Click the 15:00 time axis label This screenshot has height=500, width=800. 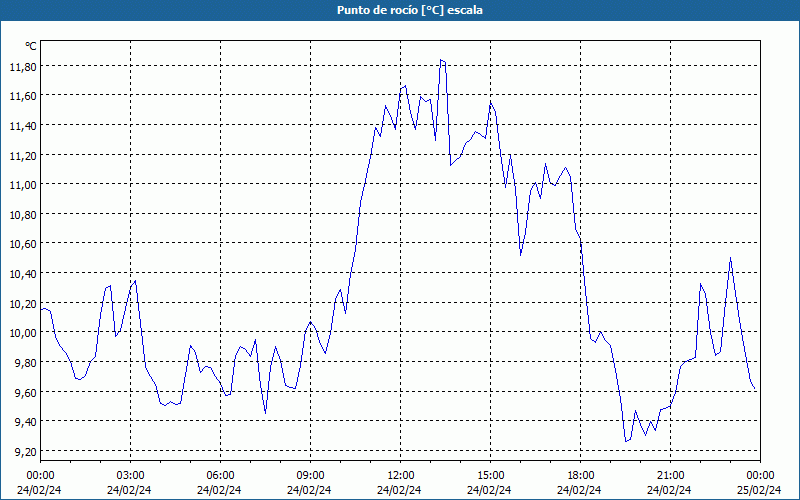[x=490, y=476]
